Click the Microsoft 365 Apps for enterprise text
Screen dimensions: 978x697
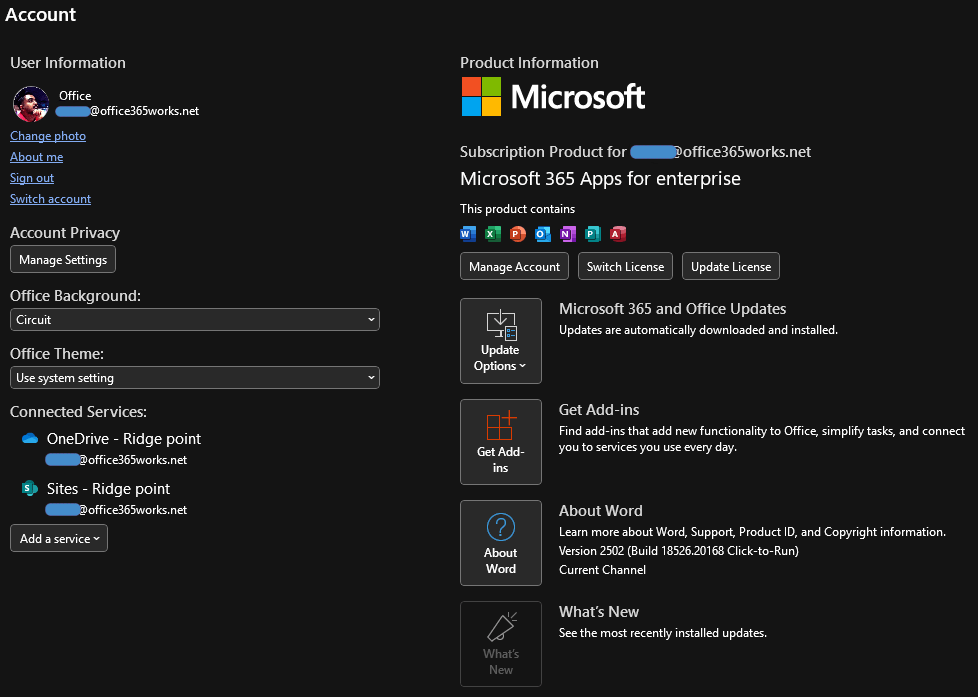(601, 179)
